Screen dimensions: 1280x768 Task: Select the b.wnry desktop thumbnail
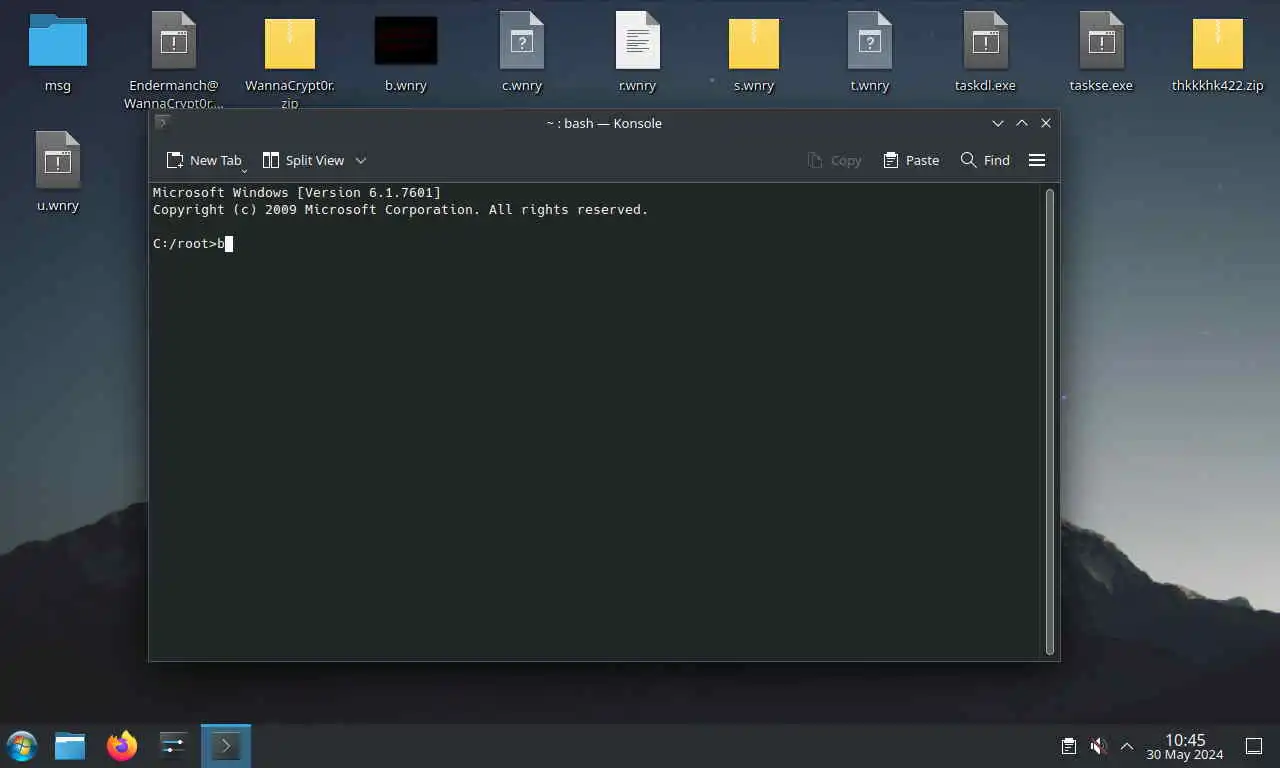[x=406, y=40]
